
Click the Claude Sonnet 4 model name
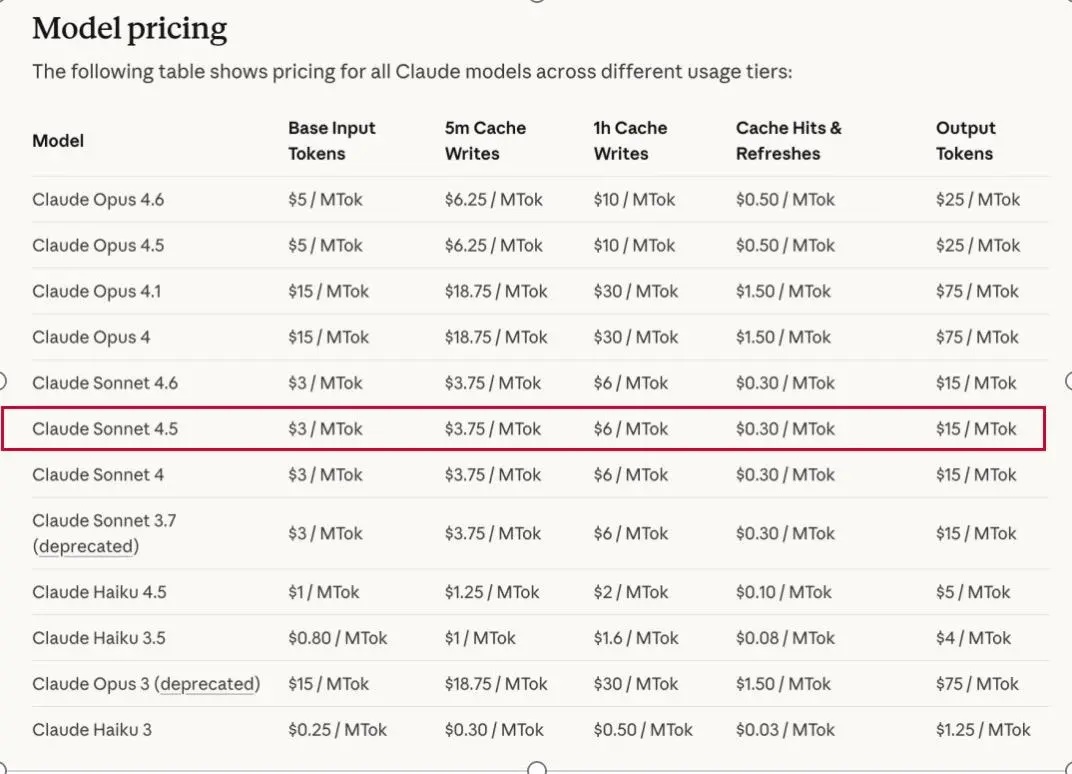click(x=98, y=475)
